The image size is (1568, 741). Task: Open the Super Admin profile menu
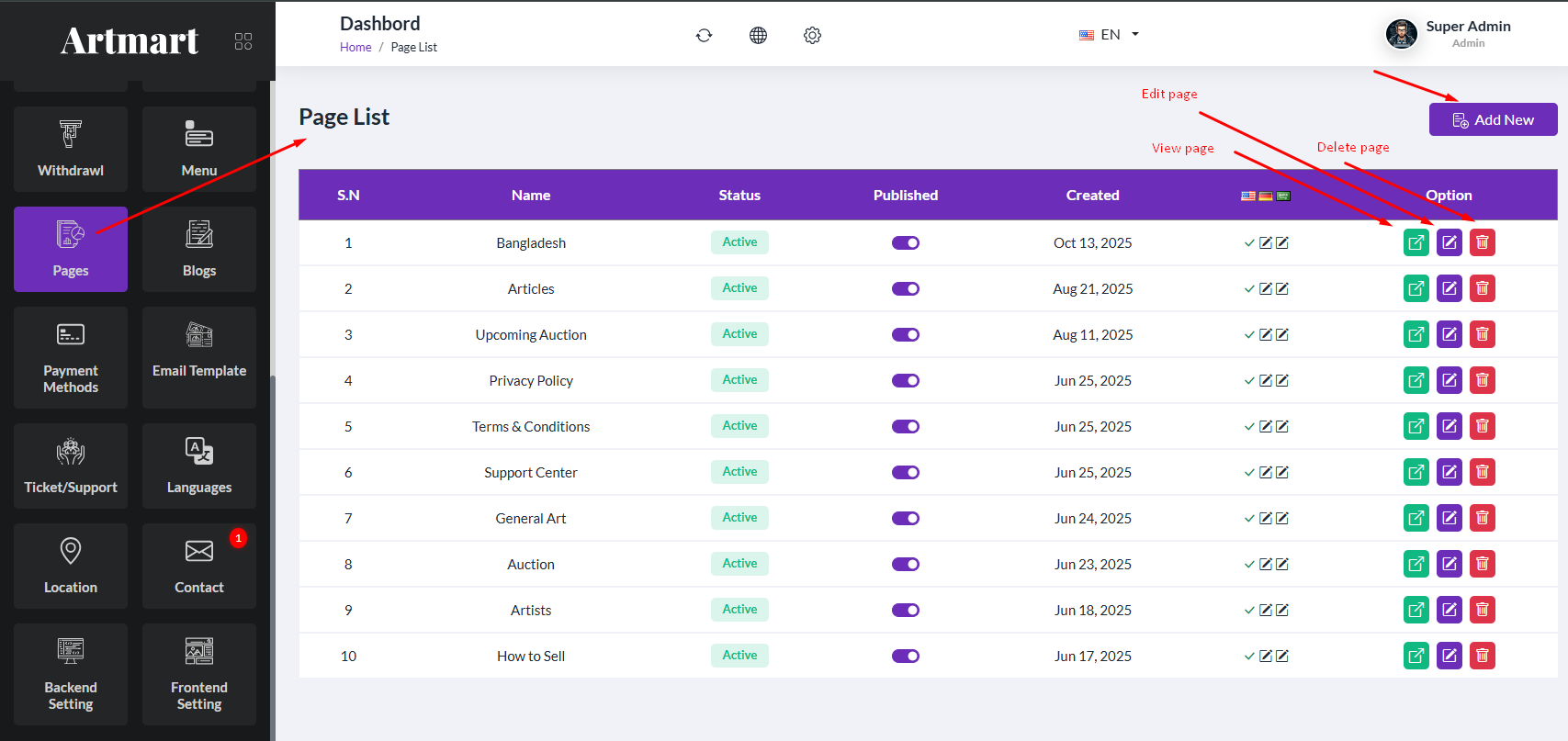1450,34
